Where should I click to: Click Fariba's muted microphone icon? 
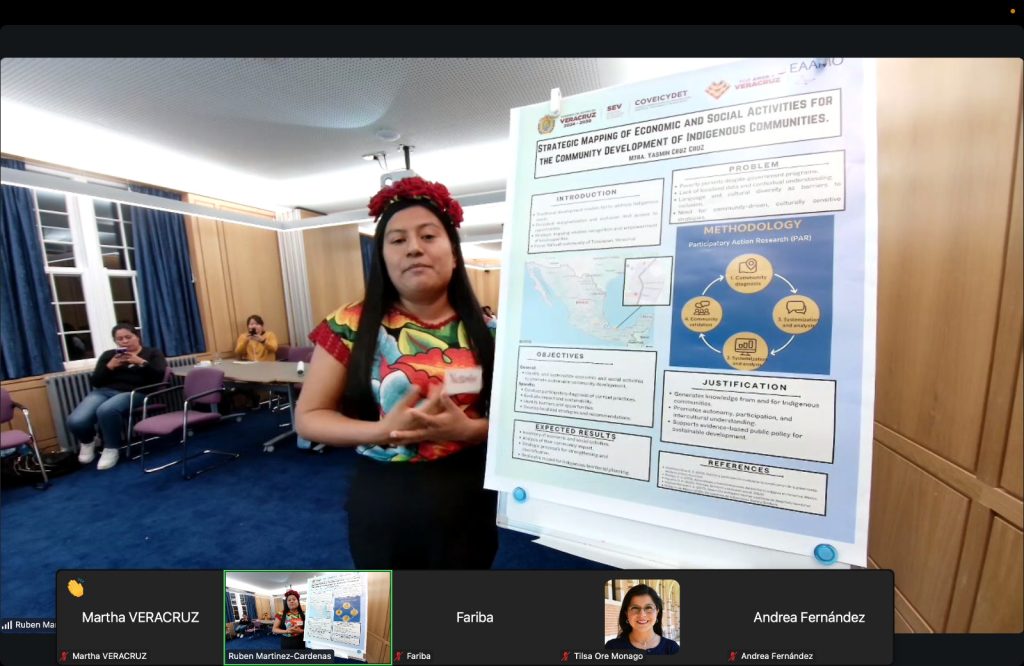click(399, 656)
